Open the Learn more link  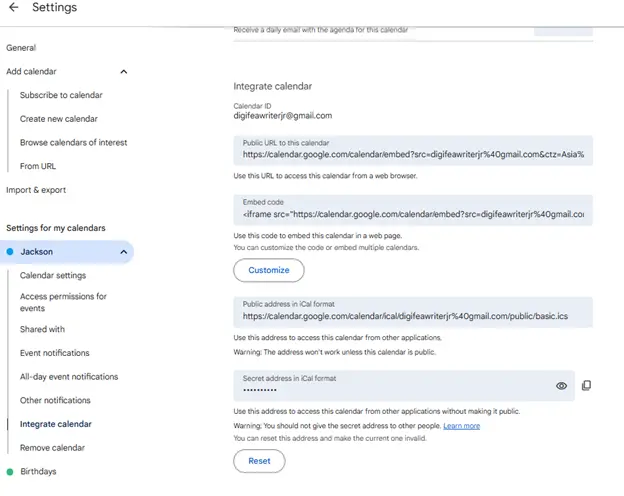point(462,426)
